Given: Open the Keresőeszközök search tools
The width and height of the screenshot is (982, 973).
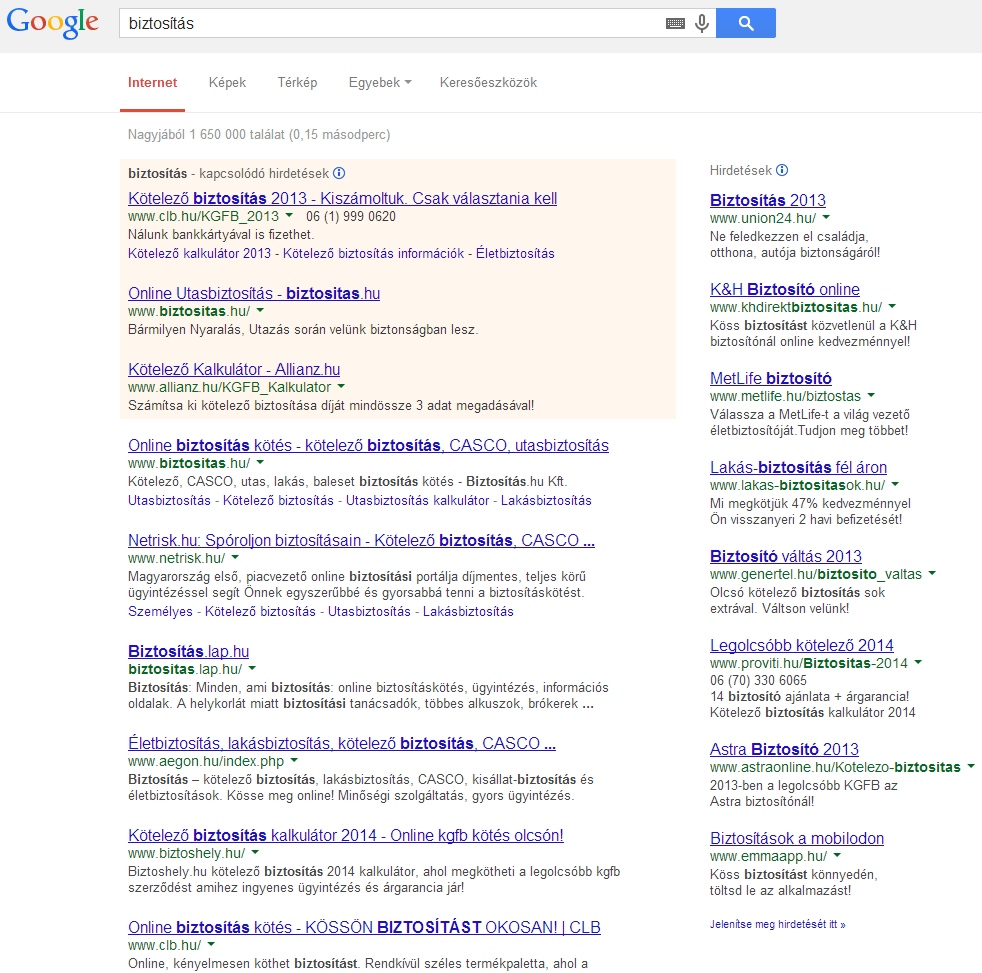Looking at the screenshot, I should click(x=488, y=83).
